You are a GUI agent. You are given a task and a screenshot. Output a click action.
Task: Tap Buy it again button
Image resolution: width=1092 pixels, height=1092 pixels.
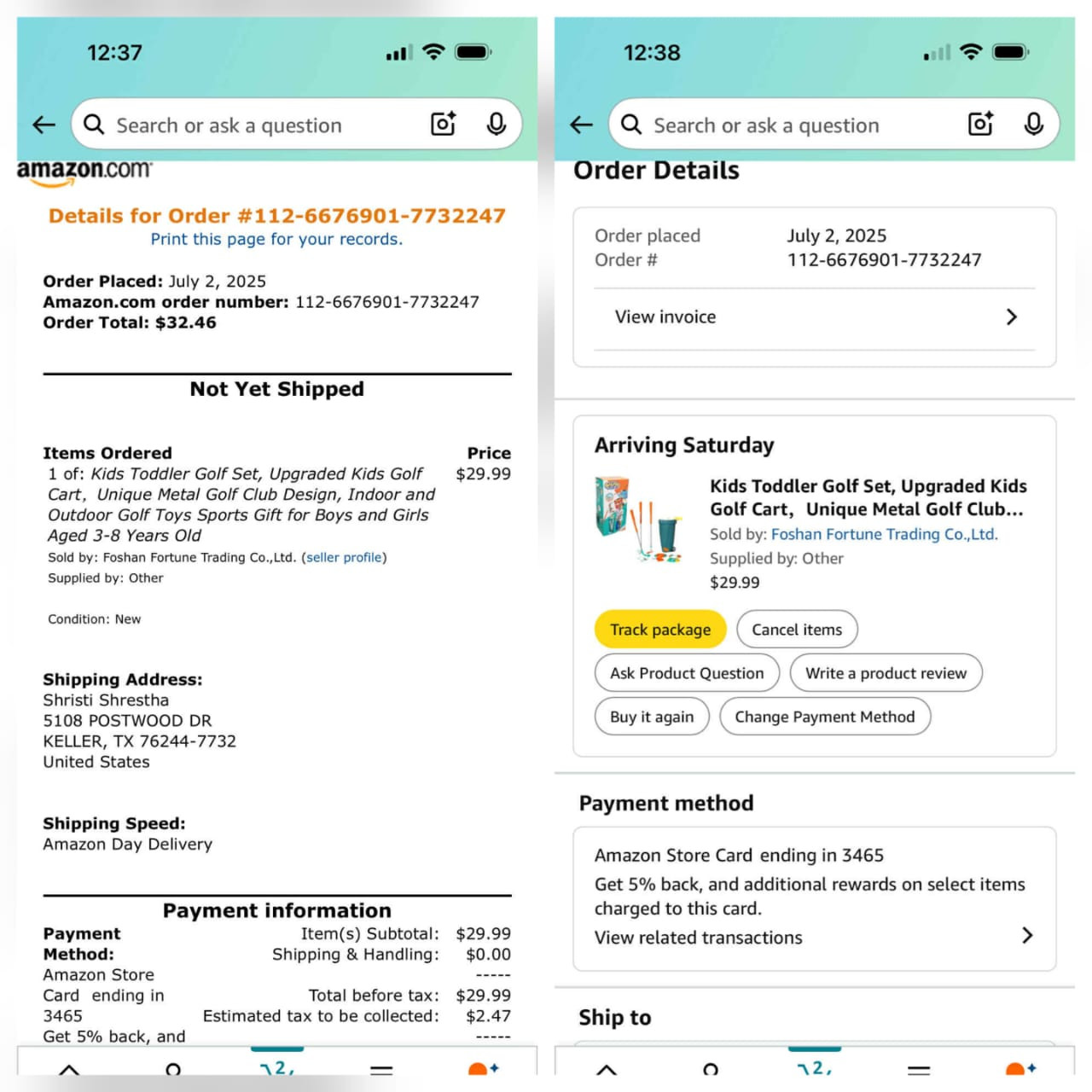(x=652, y=717)
